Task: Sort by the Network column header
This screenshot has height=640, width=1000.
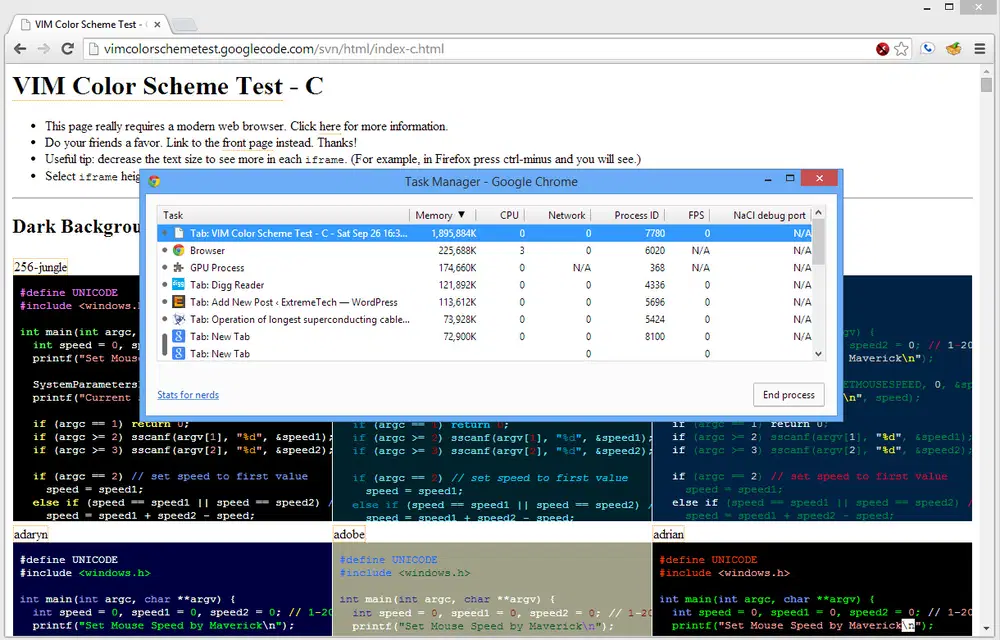Action: pyautogui.click(x=557, y=215)
